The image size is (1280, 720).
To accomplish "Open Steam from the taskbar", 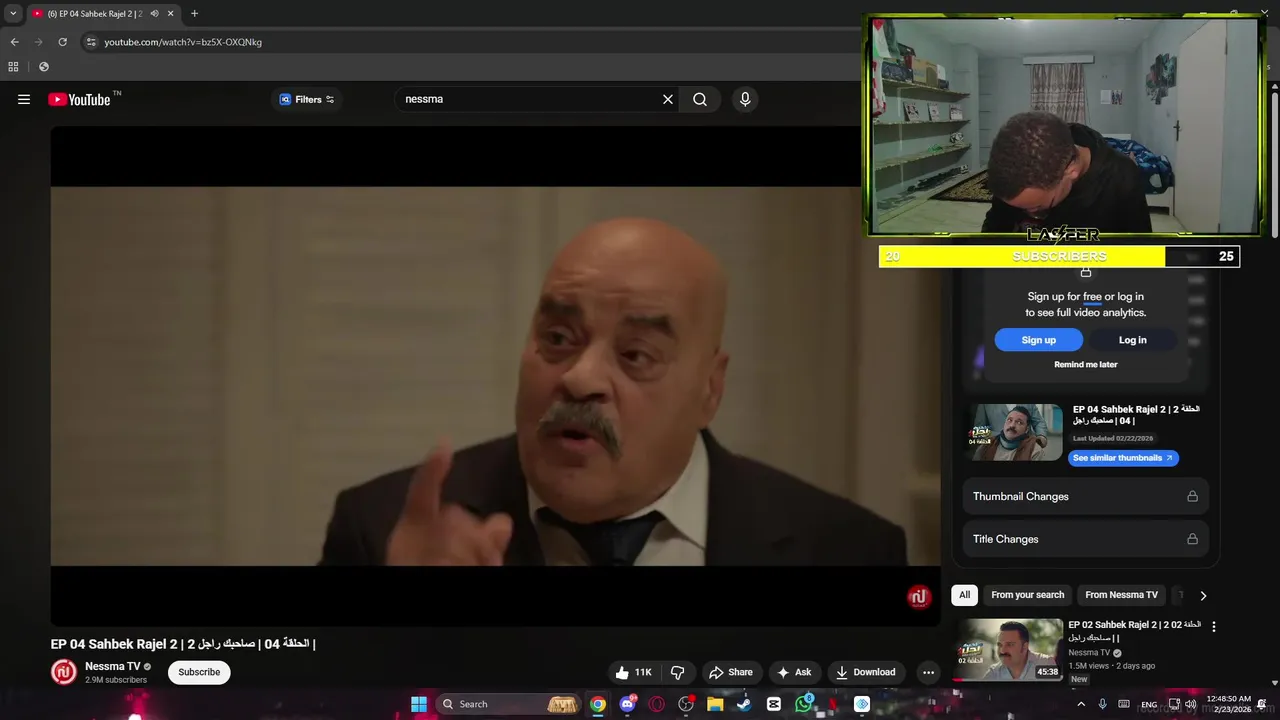I will coord(744,704).
